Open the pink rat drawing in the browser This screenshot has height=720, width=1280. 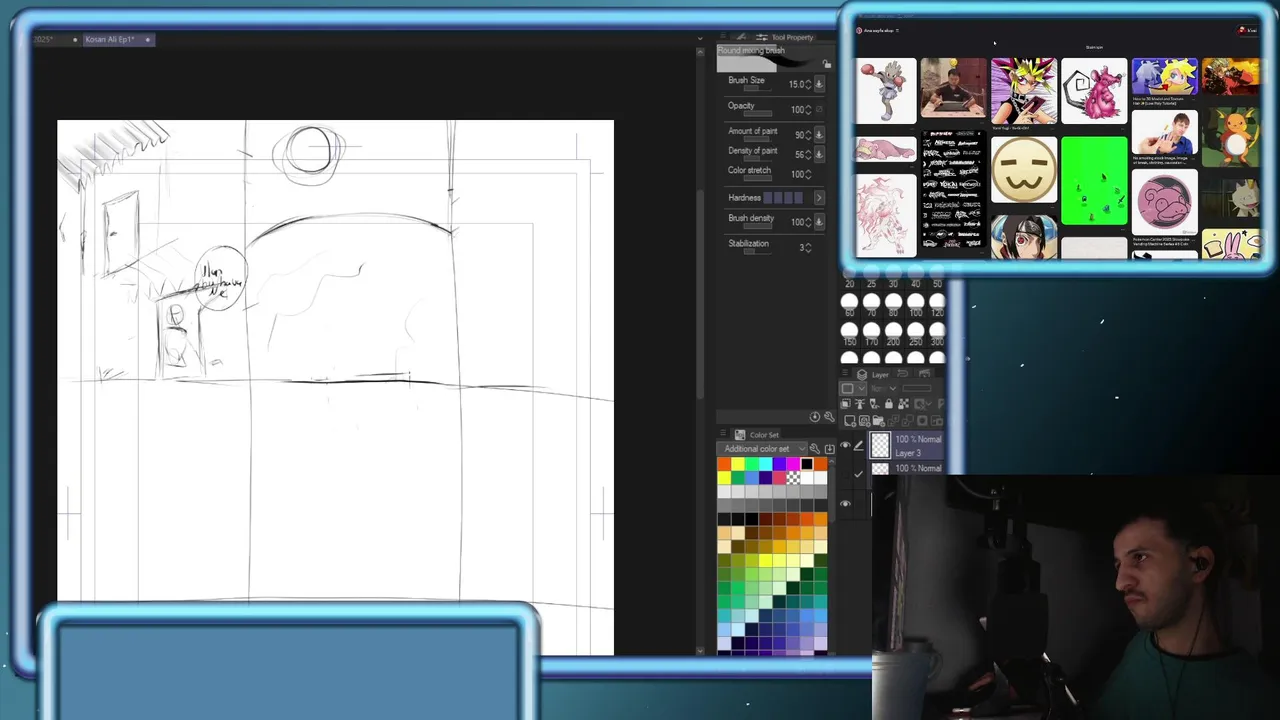tap(1094, 91)
